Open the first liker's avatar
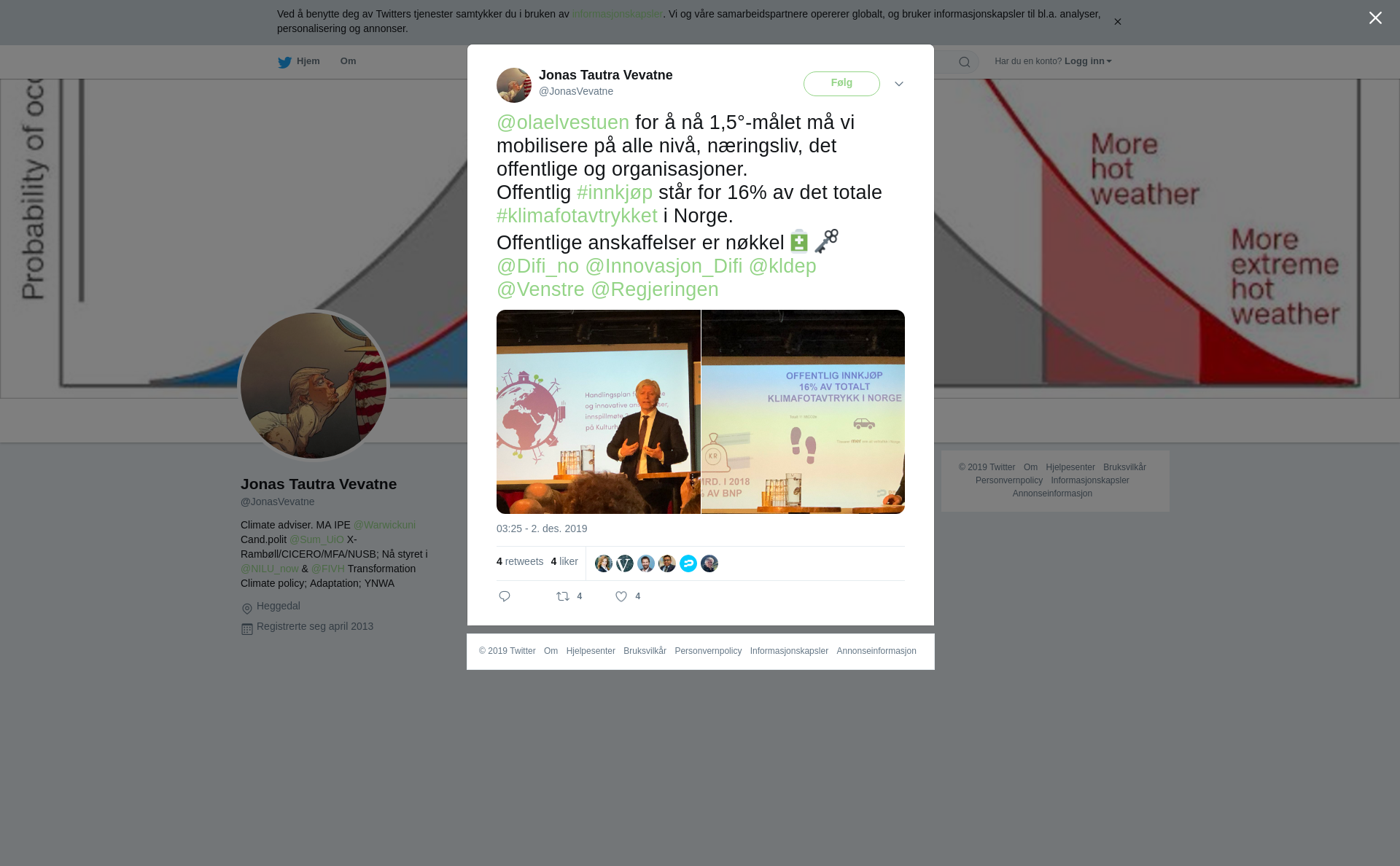The height and width of the screenshot is (866, 1400). point(604,563)
